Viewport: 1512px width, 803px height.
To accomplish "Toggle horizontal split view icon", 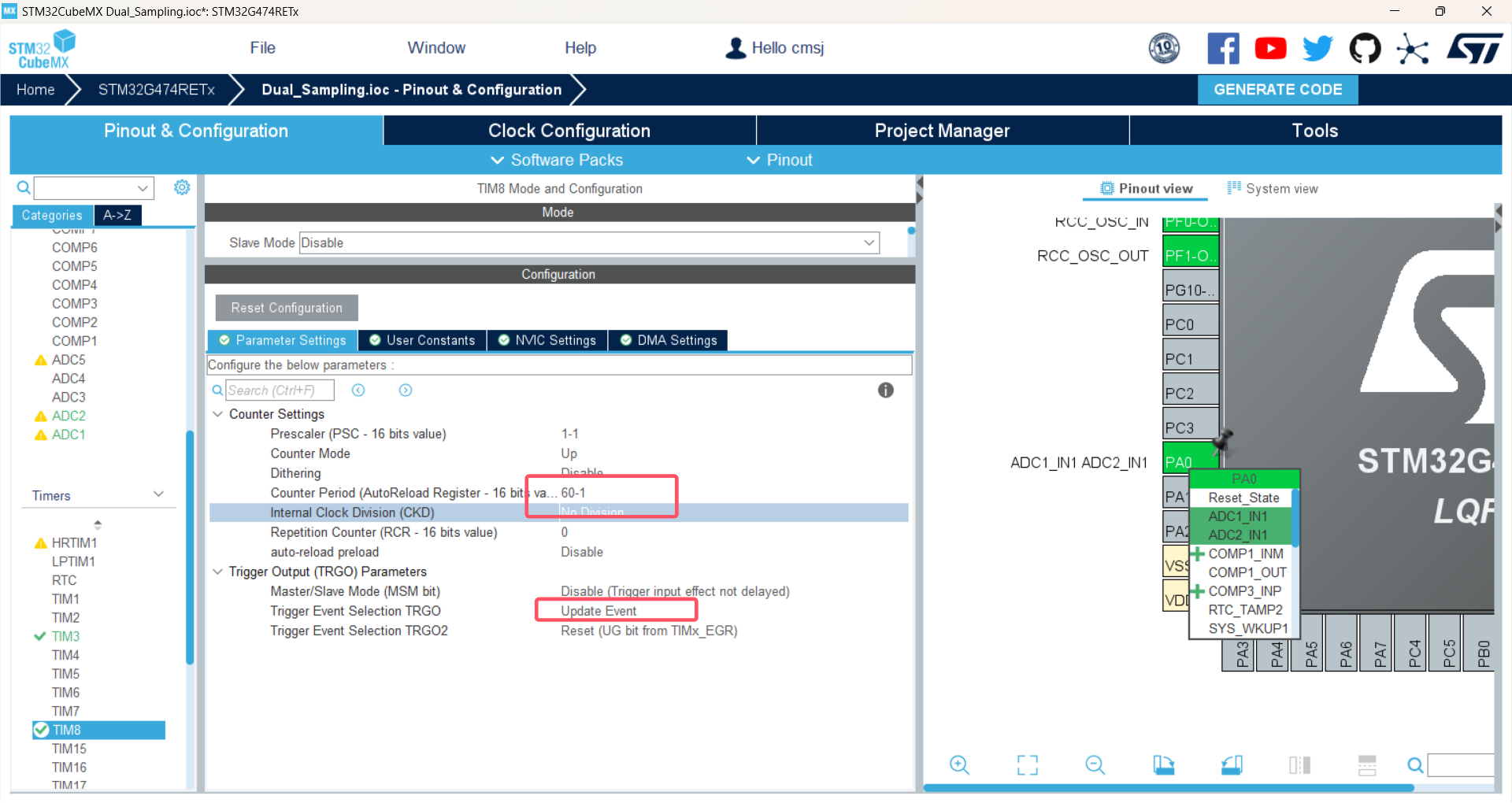I will click(x=1367, y=765).
